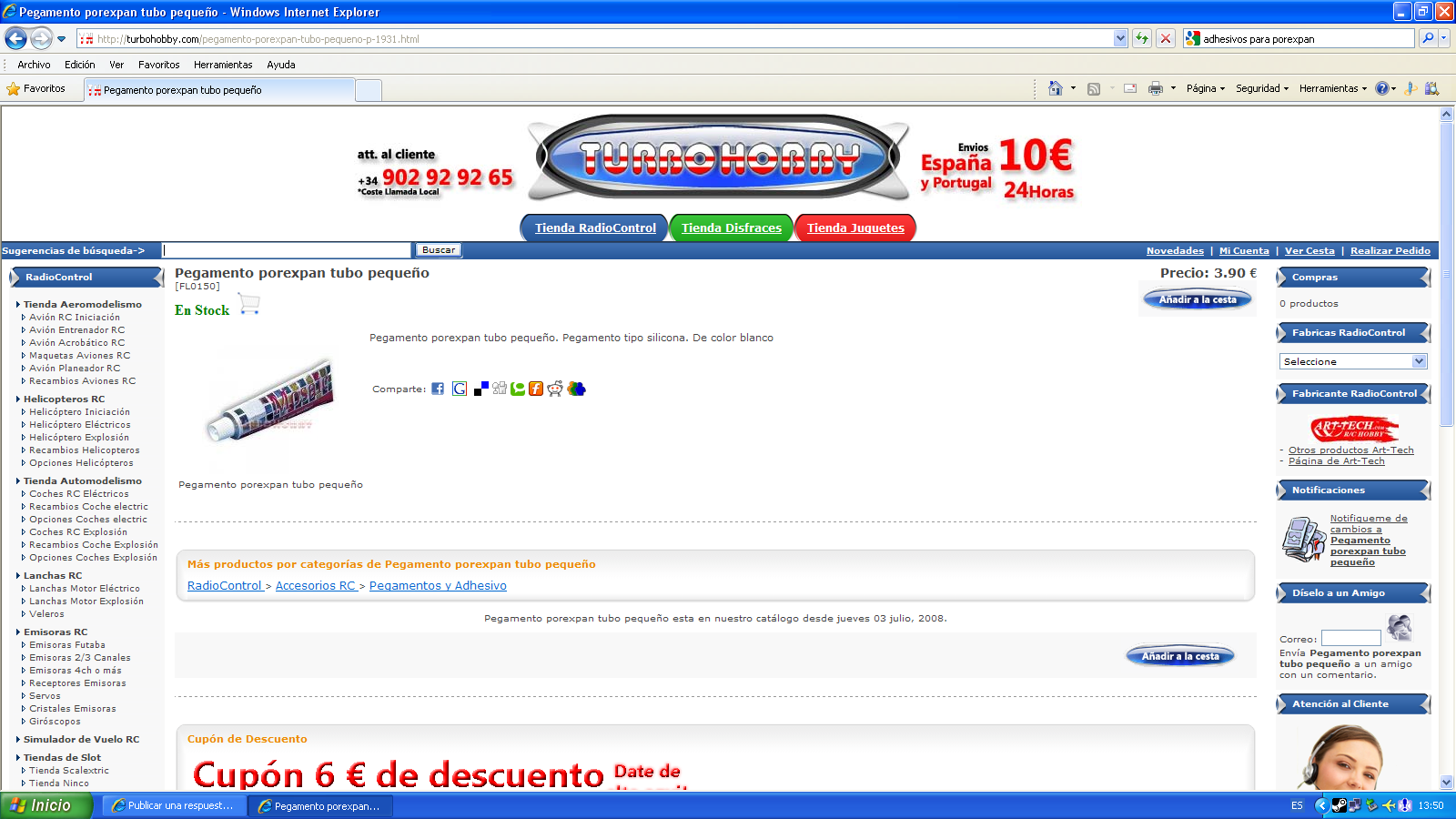The image size is (1456, 819).
Task: Expand the address bar history dropdown
Action: [1119, 38]
